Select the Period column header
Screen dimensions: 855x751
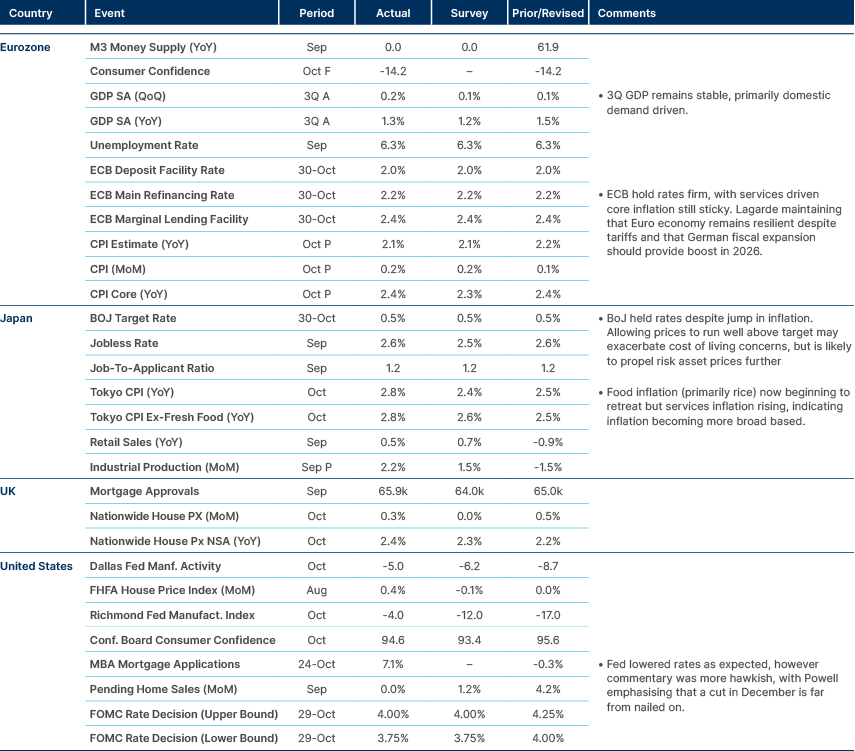pyautogui.click(x=317, y=13)
